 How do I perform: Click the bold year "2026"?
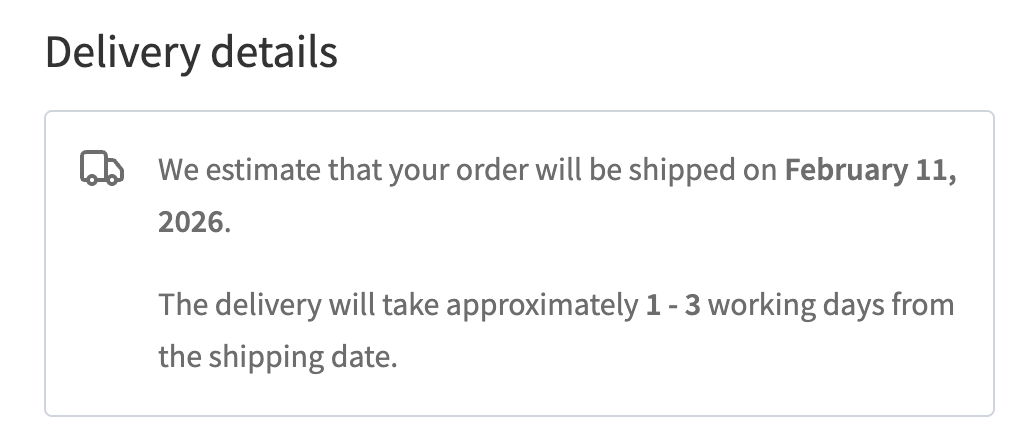tap(190, 221)
